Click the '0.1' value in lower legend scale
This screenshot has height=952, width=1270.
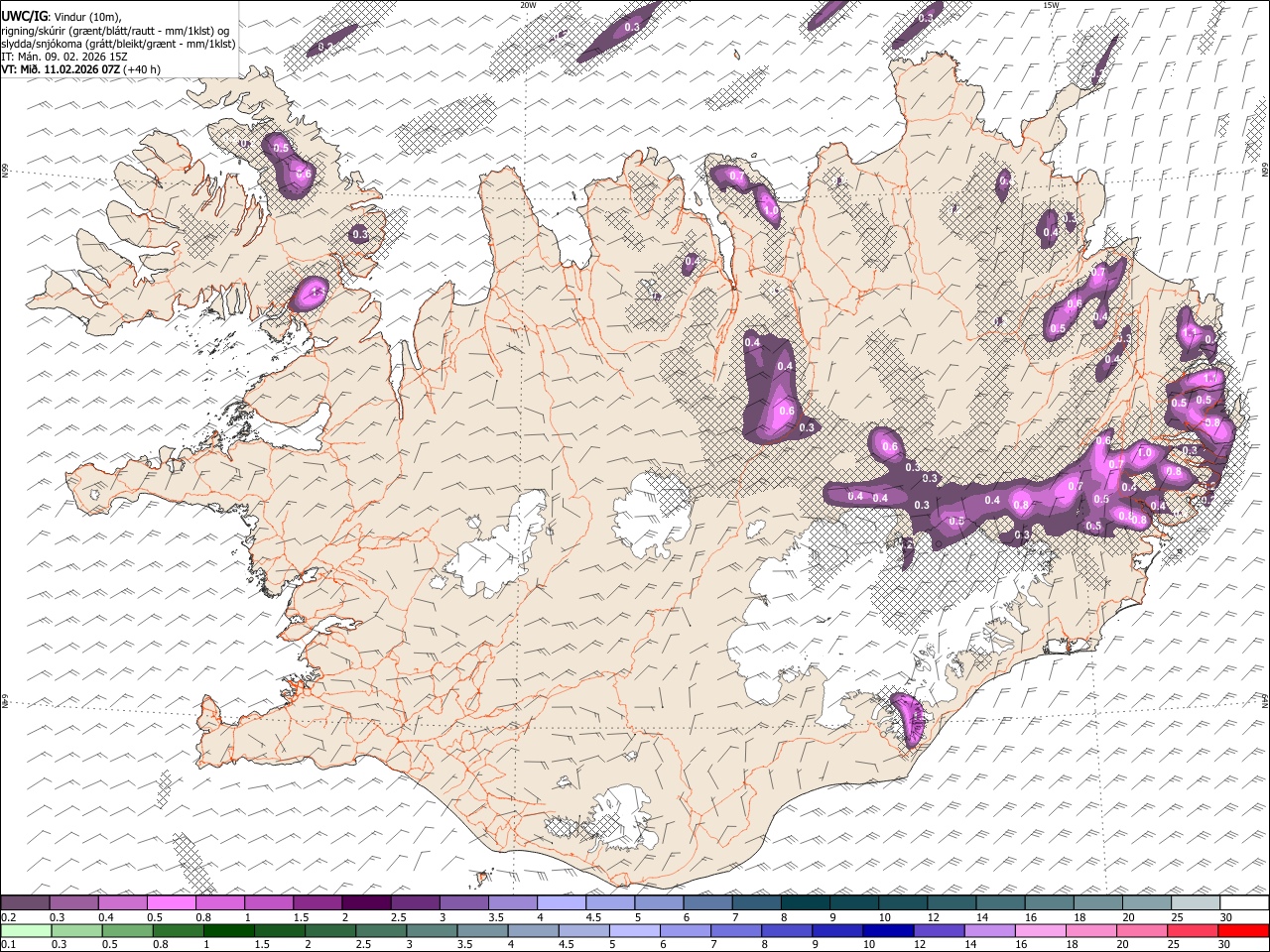(7, 944)
